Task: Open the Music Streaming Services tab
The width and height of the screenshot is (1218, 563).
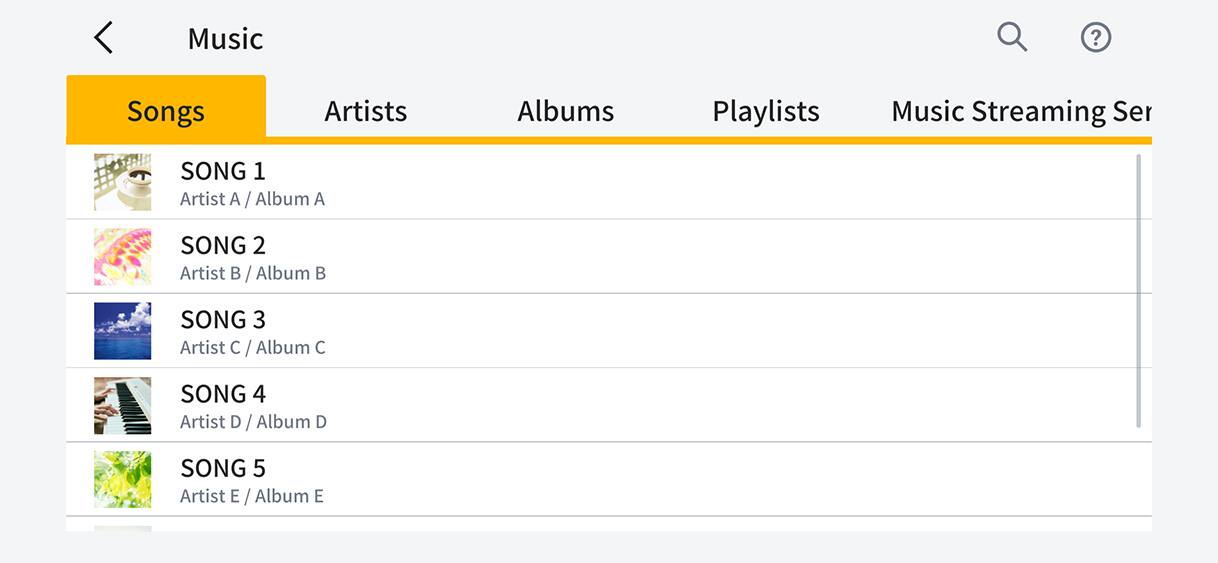Action: tap(1020, 110)
